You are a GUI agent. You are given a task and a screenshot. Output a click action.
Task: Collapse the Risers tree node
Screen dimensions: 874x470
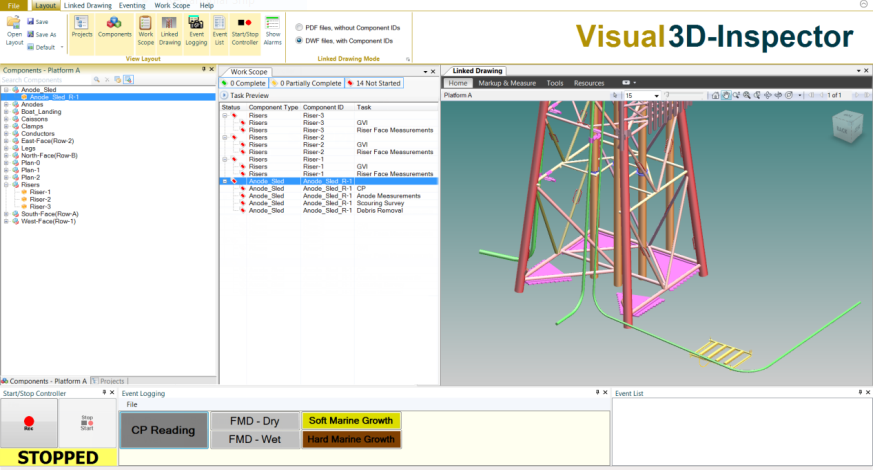click(x=6, y=185)
